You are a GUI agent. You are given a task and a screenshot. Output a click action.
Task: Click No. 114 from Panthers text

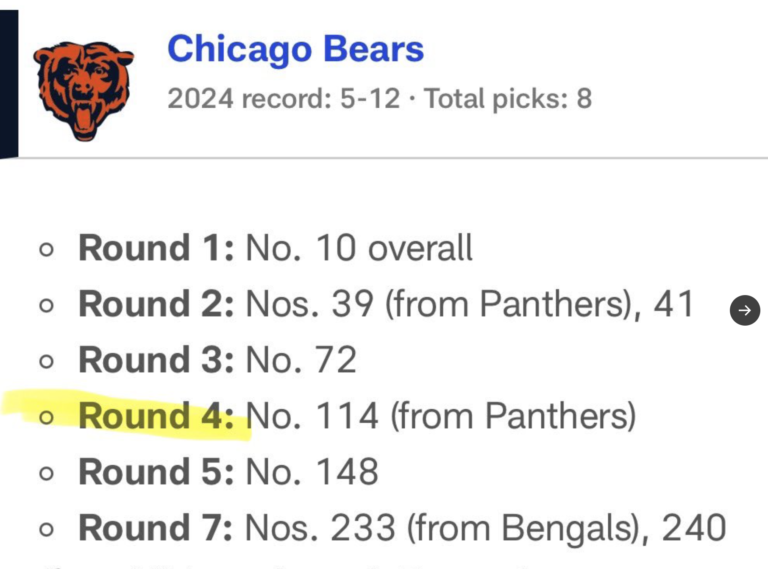click(441, 416)
